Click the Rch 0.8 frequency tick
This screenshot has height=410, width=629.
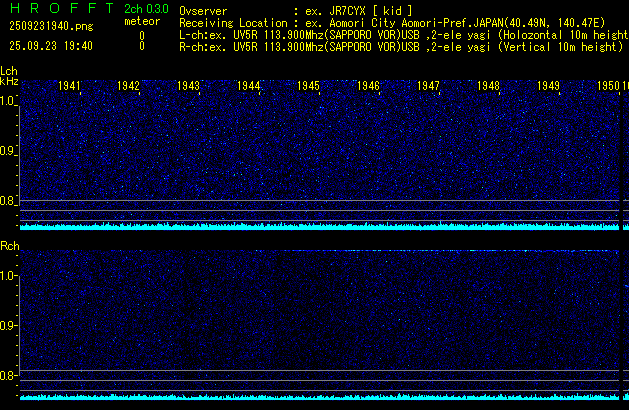click(x=8, y=376)
